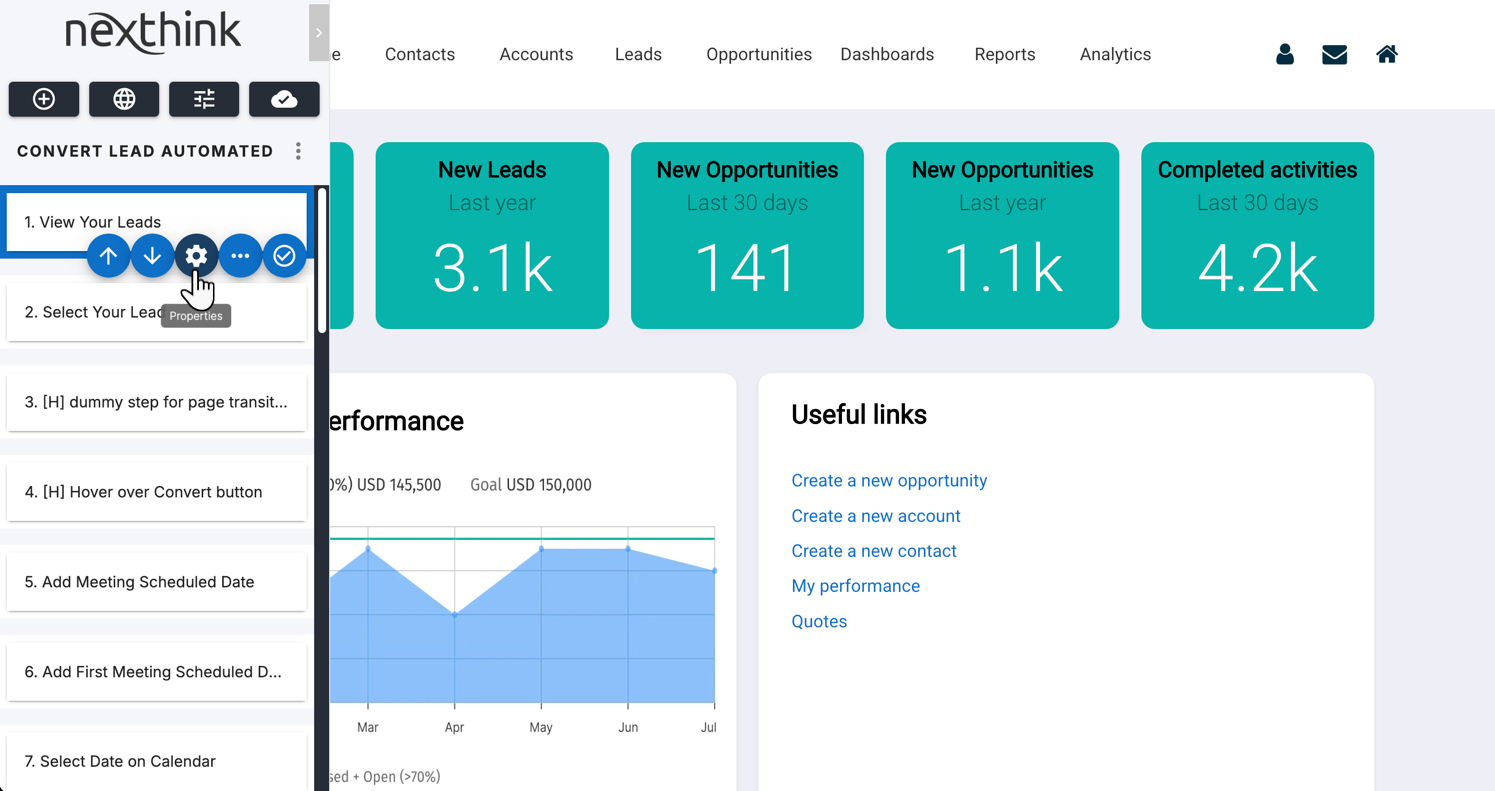Open Convert Lead Automated kebab menu
The width and height of the screenshot is (1495, 791).
[x=298, y=151]
